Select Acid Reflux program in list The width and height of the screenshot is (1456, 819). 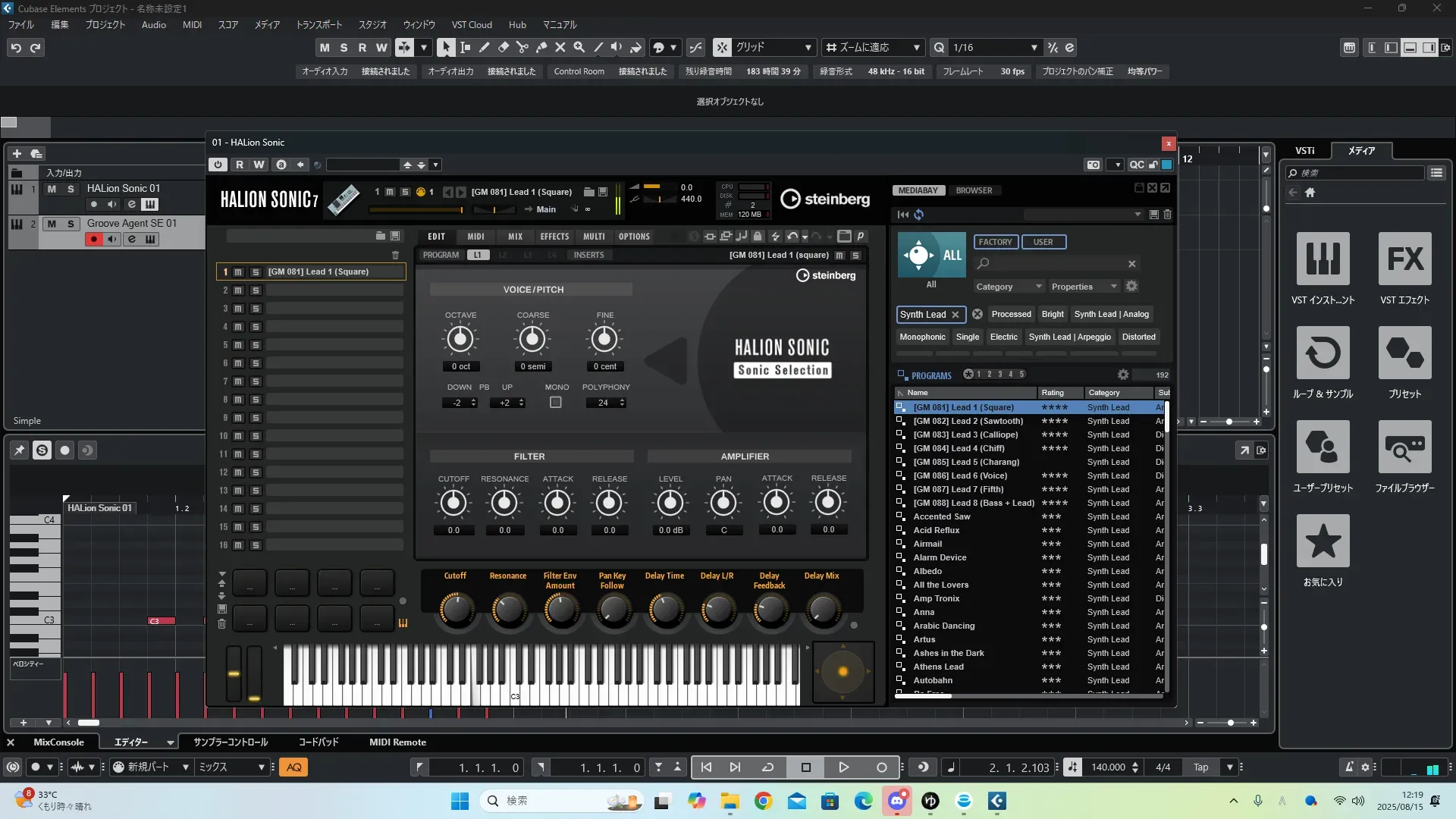pos(936,530)
